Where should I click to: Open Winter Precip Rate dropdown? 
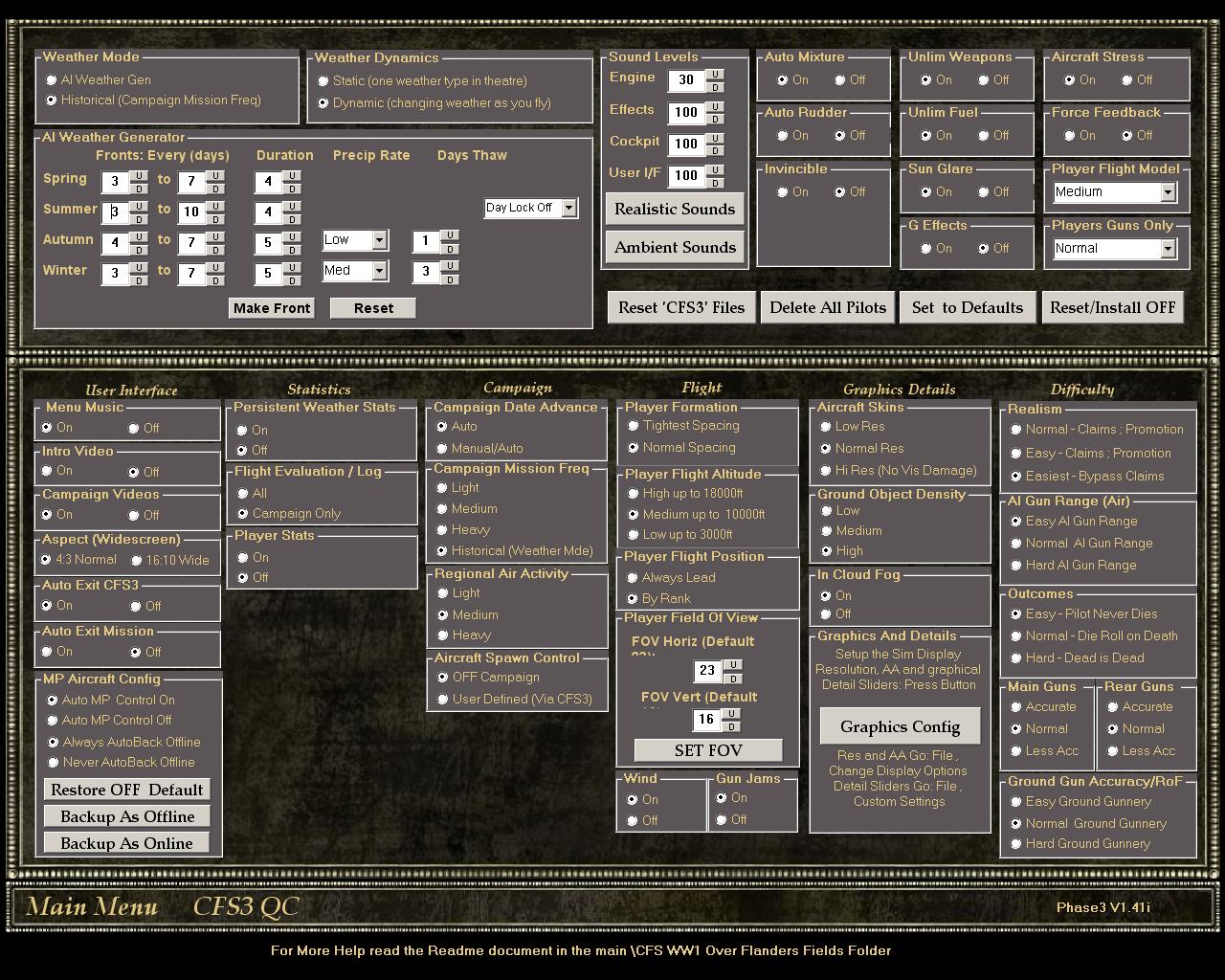pos(380,271)
